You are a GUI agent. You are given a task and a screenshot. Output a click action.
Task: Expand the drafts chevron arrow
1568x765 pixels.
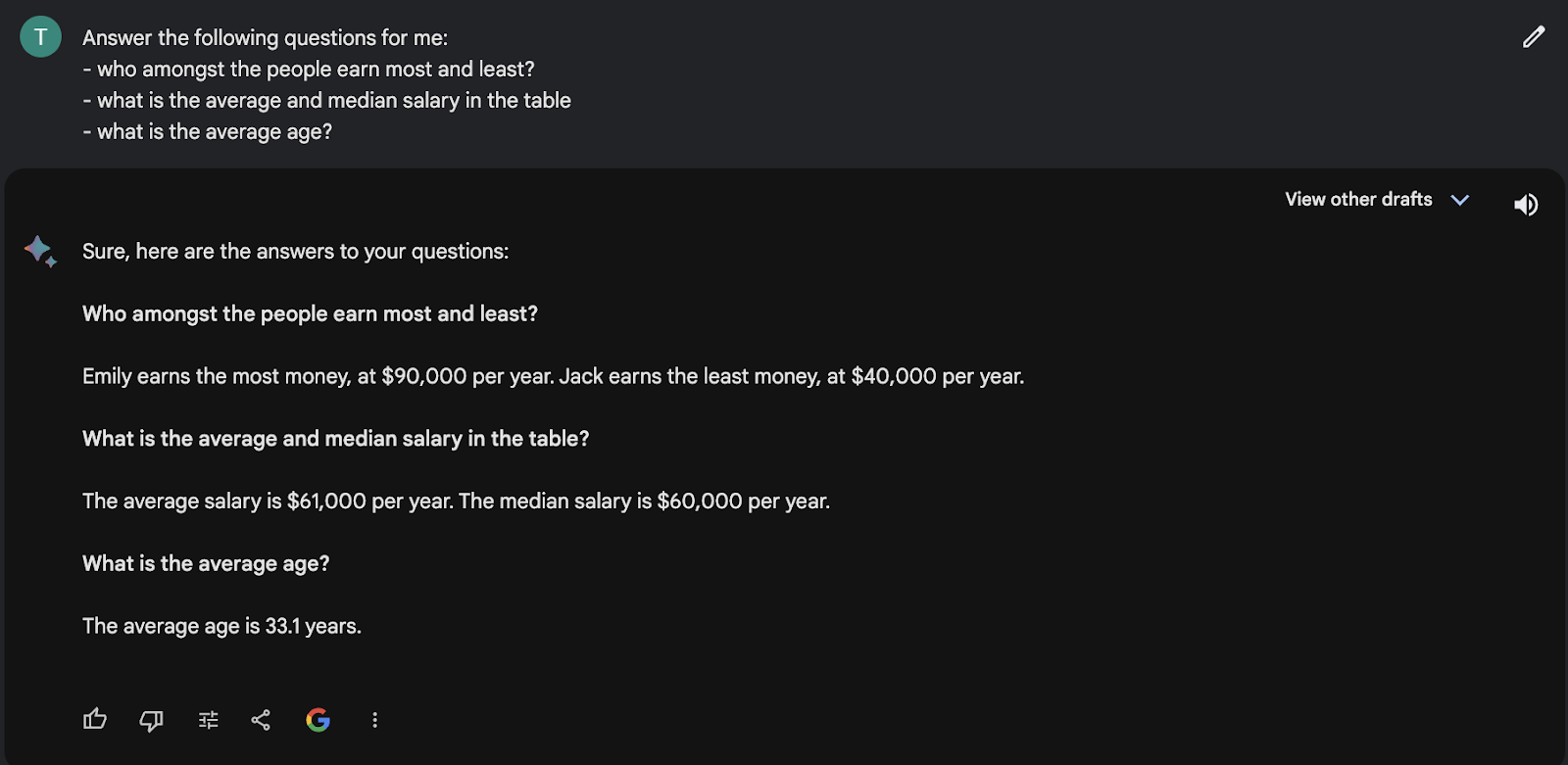1460,200
